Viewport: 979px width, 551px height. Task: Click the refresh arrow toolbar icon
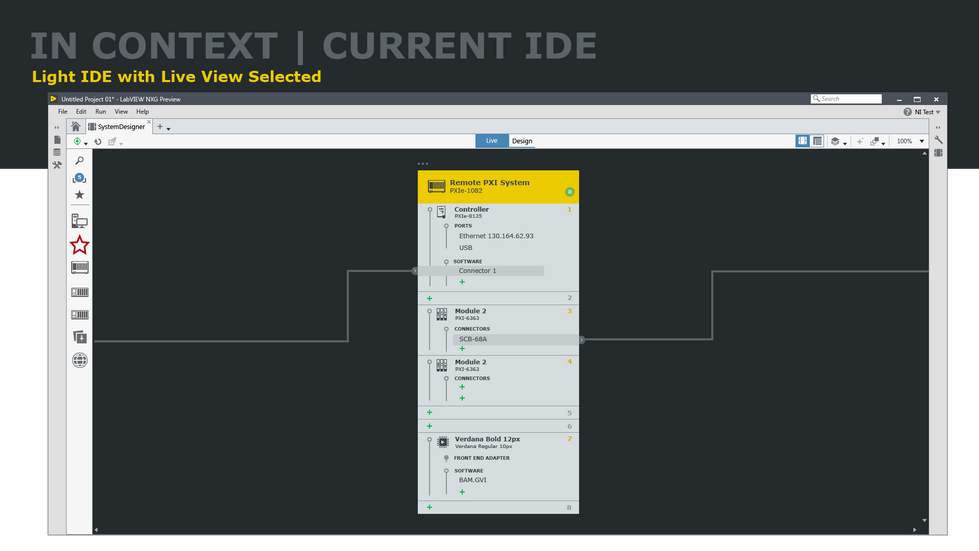pyautogui.click(x=98, y=142)
